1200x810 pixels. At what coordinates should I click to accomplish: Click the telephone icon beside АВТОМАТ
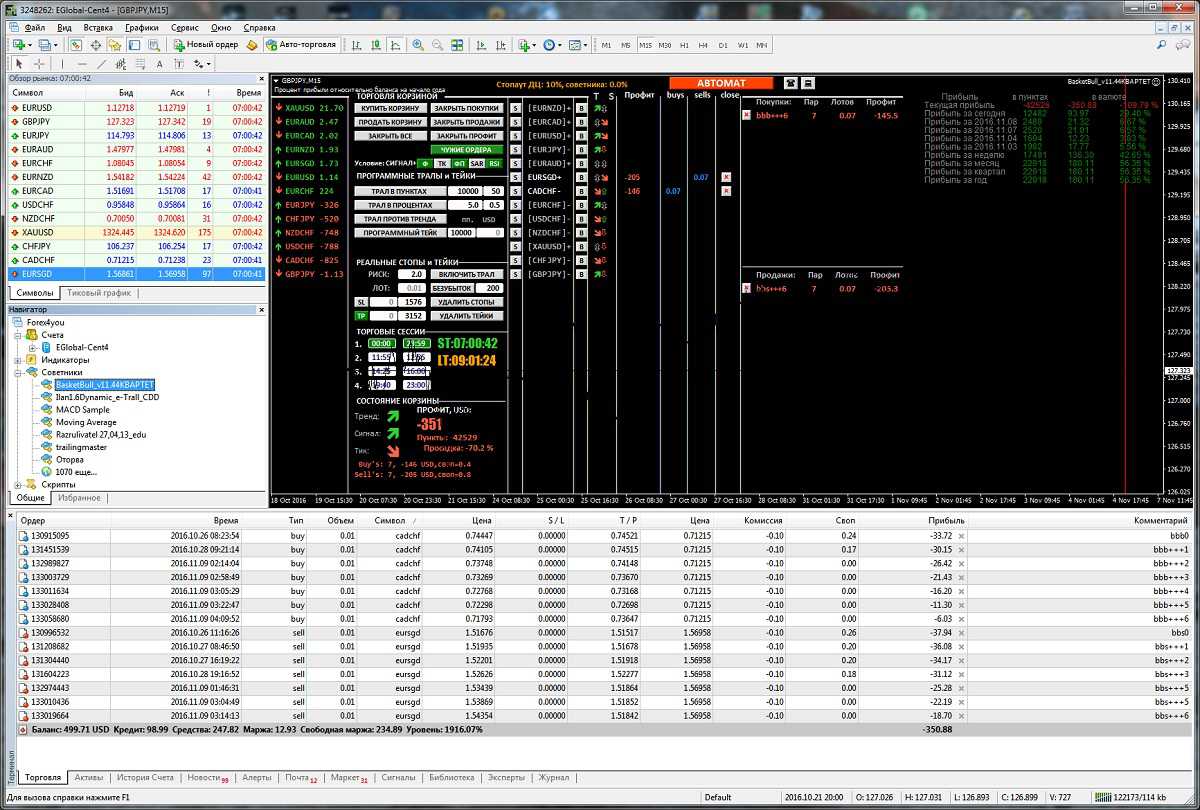point(790,83)
